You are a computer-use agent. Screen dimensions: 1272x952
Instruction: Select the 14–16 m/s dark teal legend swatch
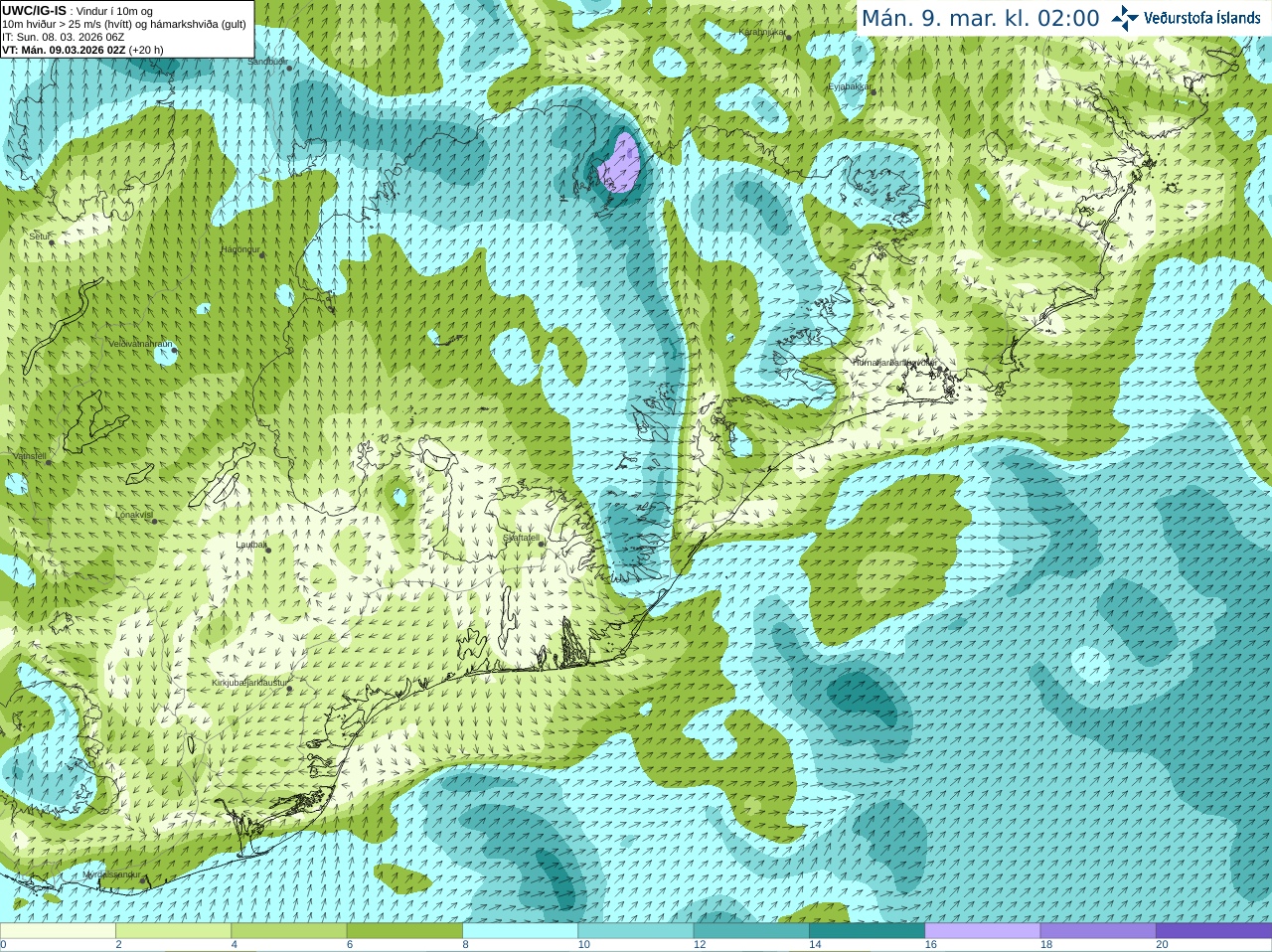click(x=867, y=931)
